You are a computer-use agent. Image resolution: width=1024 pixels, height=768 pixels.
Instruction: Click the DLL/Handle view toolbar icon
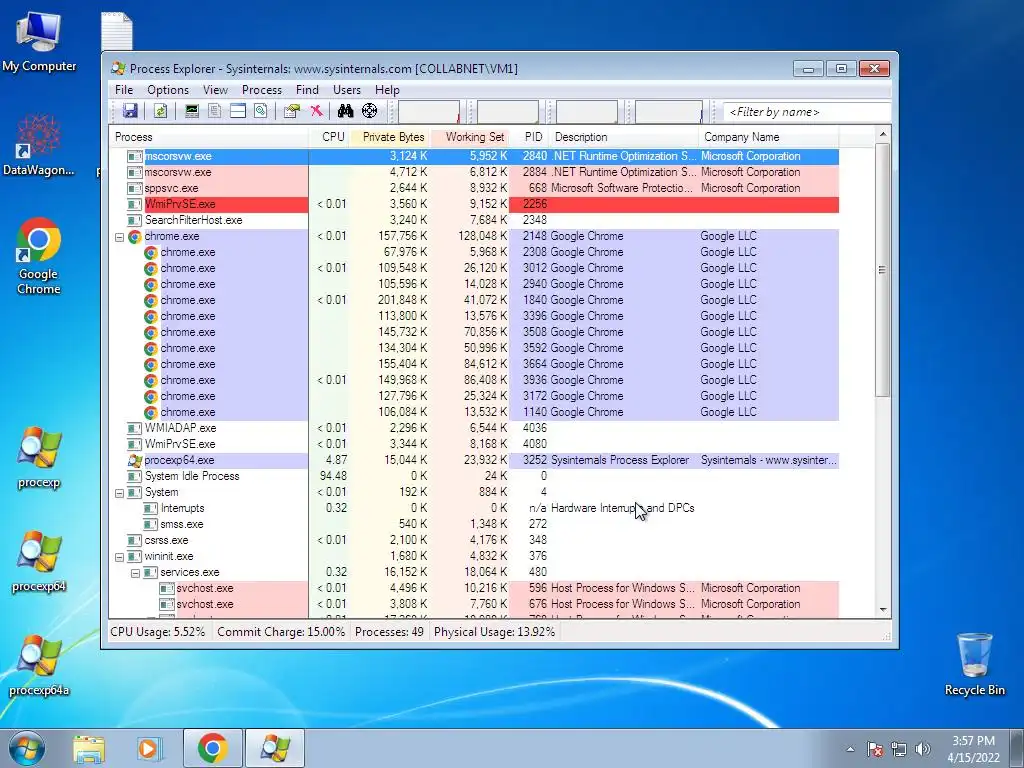(261, 111)
